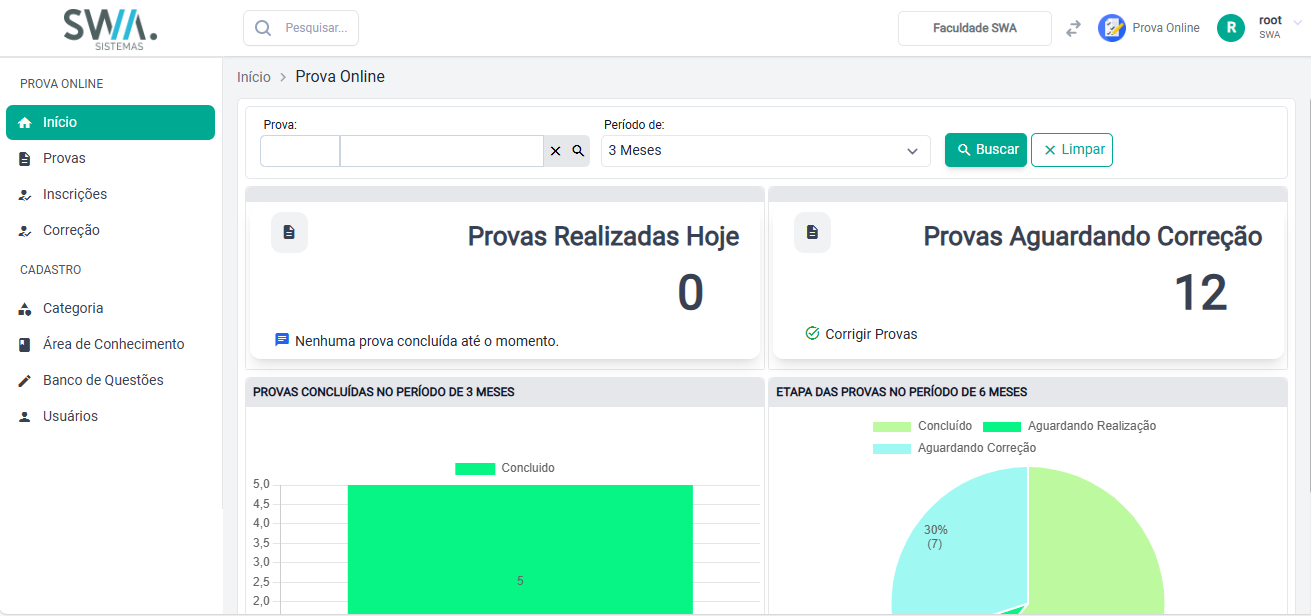
Task: Click the Nenhuma prova concluída até o momento text
Action: pyautogui.click(x=427, y=341)
